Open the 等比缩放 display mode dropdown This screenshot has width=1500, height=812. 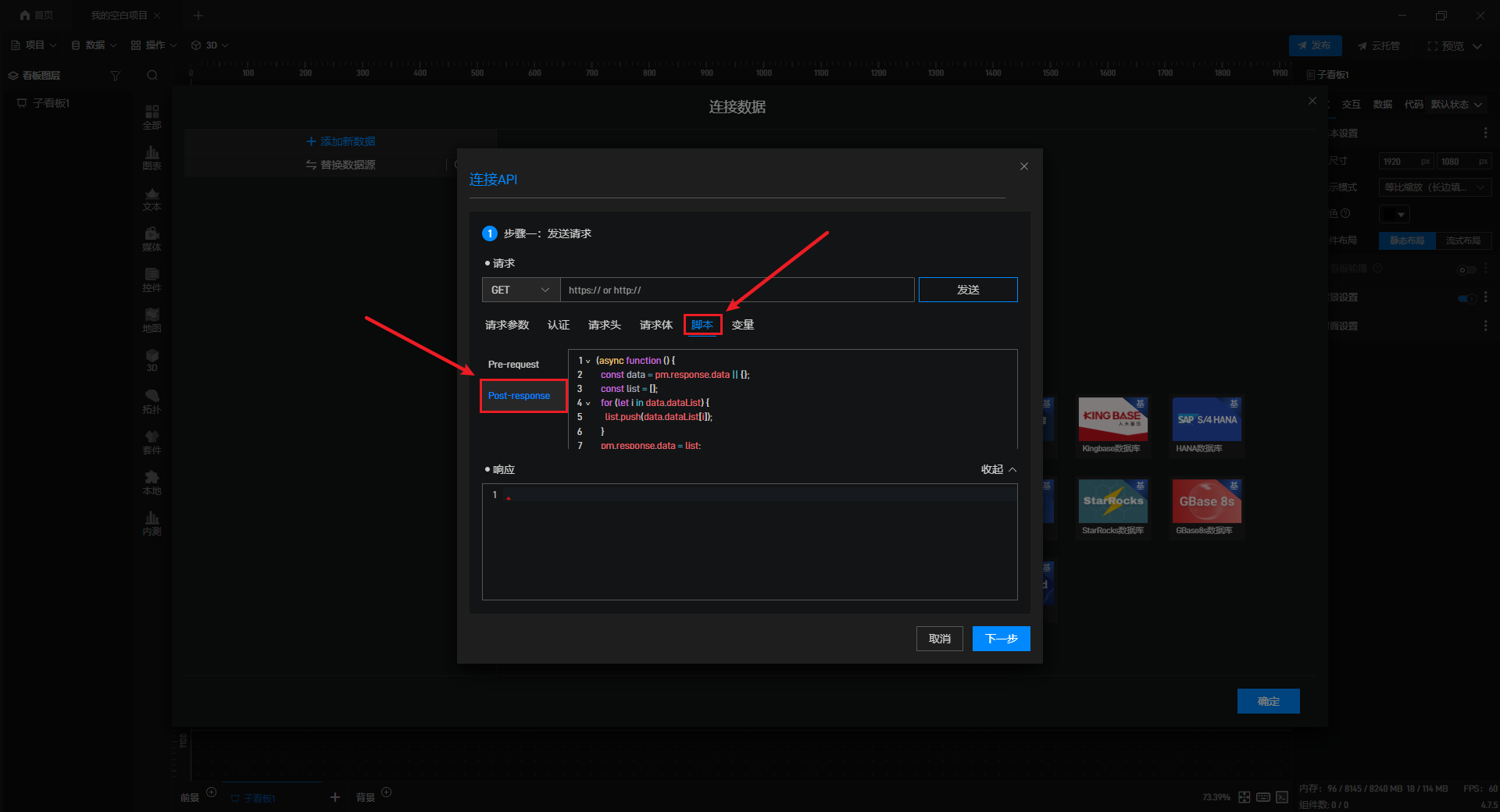(1435, 187)
